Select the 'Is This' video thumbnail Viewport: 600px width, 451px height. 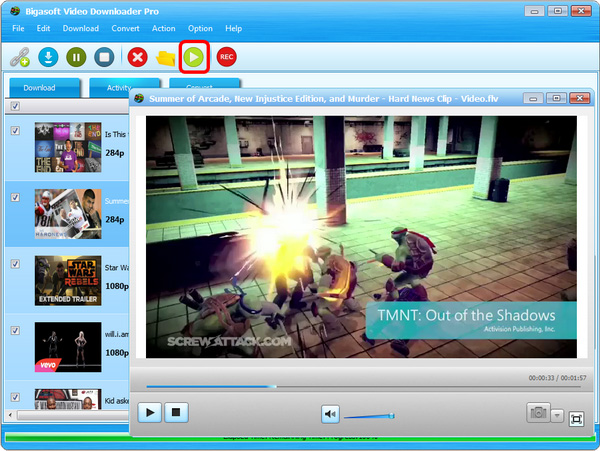pyautogui.click(x=68, y=147)
